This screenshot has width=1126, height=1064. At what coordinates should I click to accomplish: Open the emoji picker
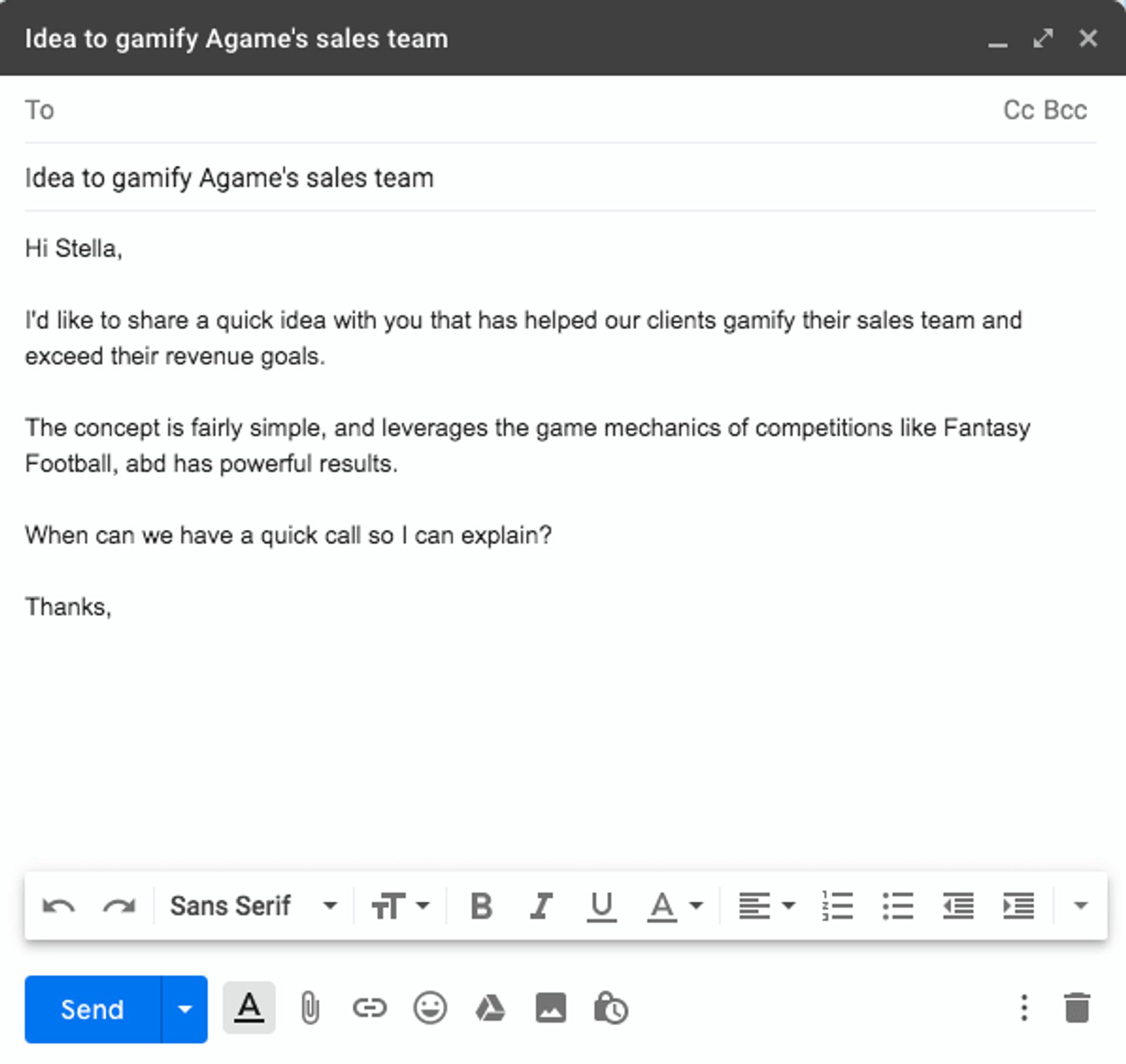point(431,1009)
